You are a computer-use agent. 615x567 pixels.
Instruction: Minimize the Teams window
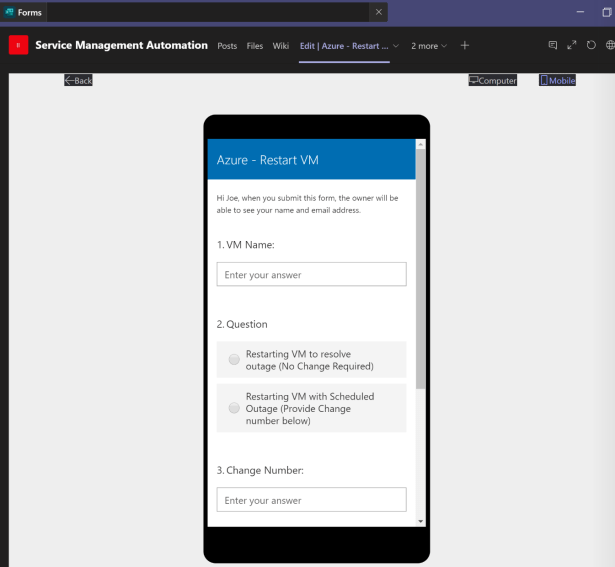click(580, 12)
